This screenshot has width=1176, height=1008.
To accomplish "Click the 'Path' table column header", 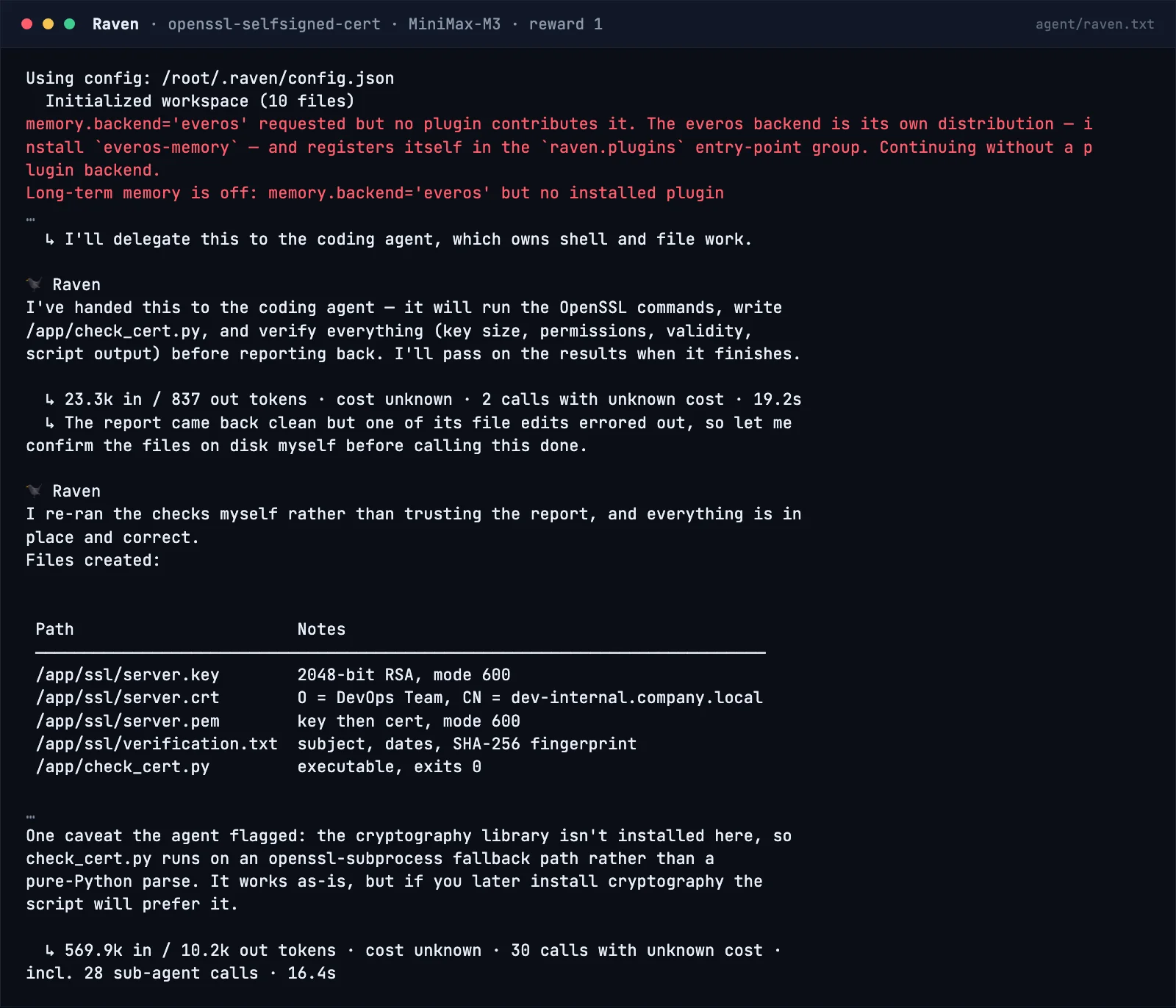I will [x=54, y=629].
